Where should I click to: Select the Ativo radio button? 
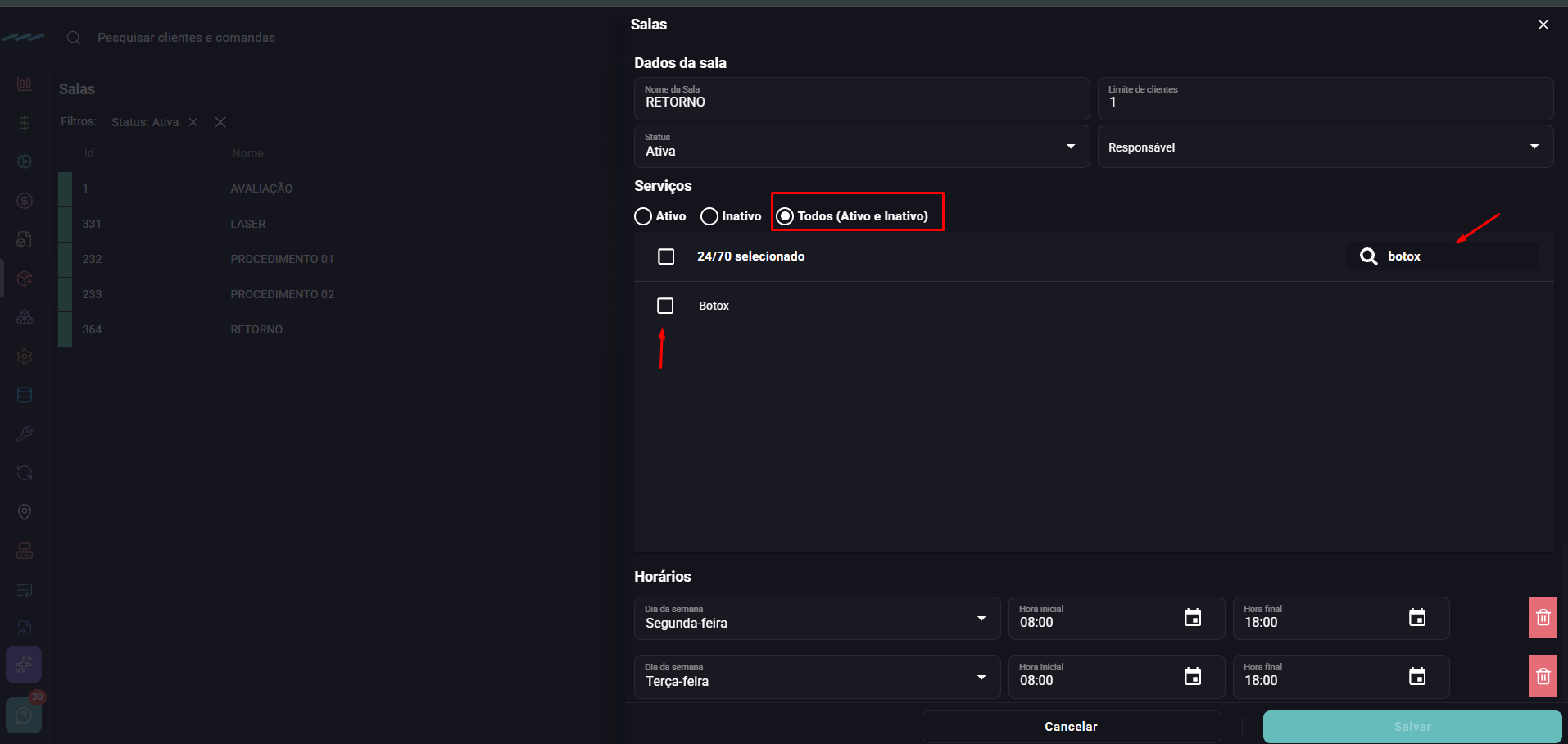point(643,216)
